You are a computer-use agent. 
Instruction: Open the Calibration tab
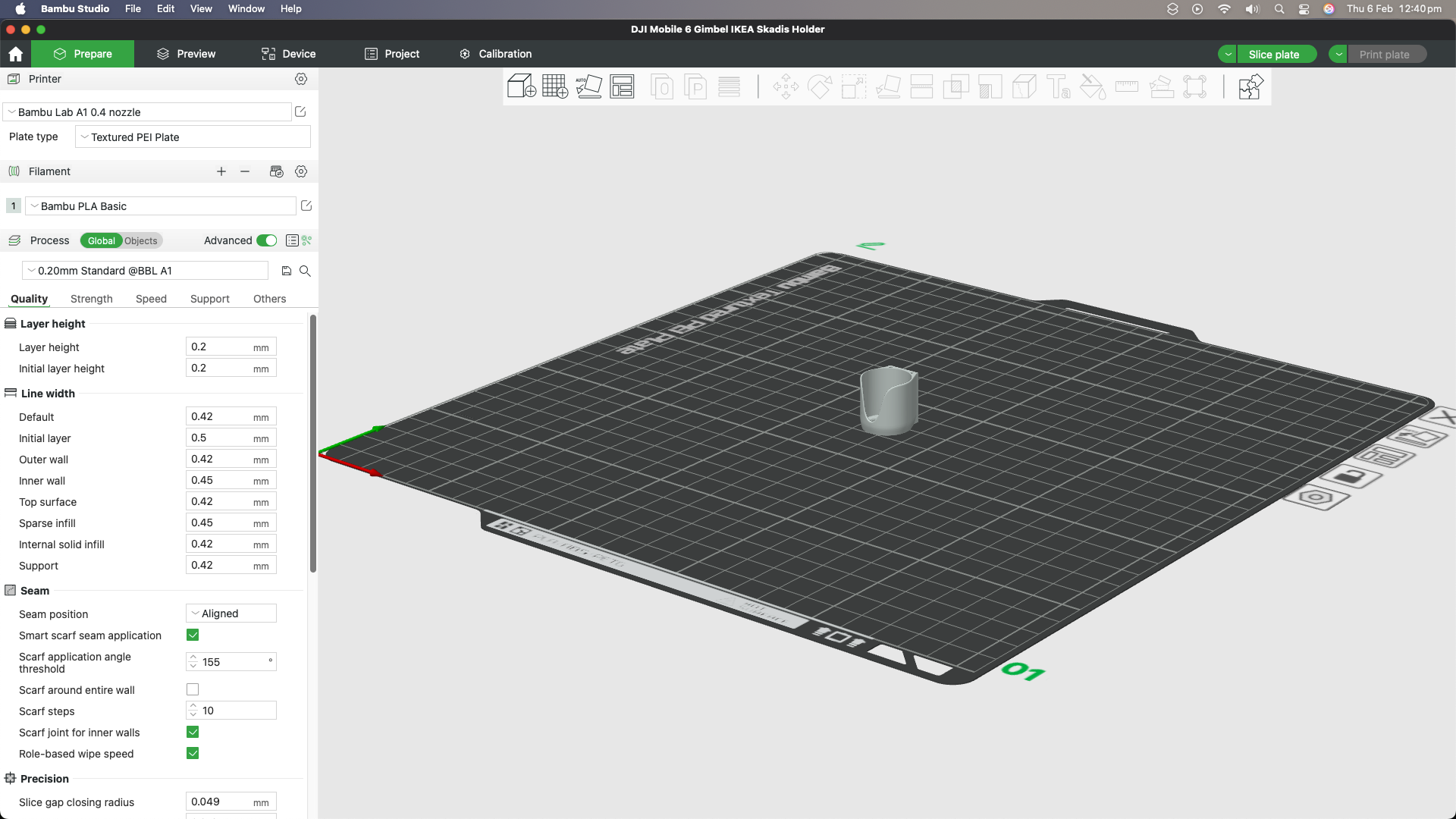(495, 54)
